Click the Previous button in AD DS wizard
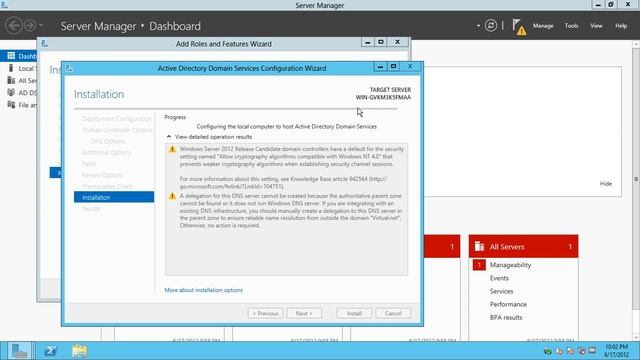640x360 pixels. 265,313
